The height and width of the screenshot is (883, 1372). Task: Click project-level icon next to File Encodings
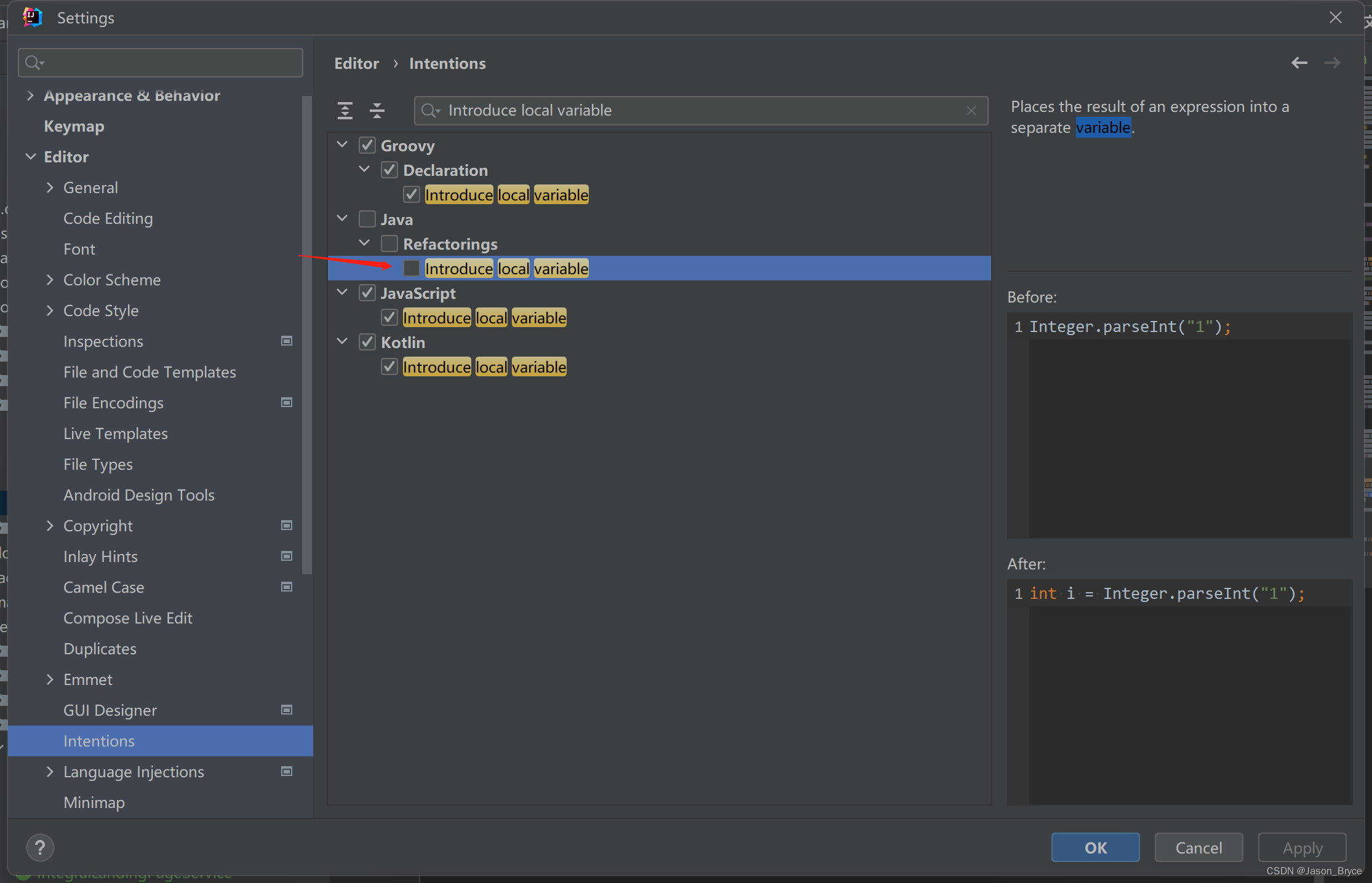tap(287, 402)
